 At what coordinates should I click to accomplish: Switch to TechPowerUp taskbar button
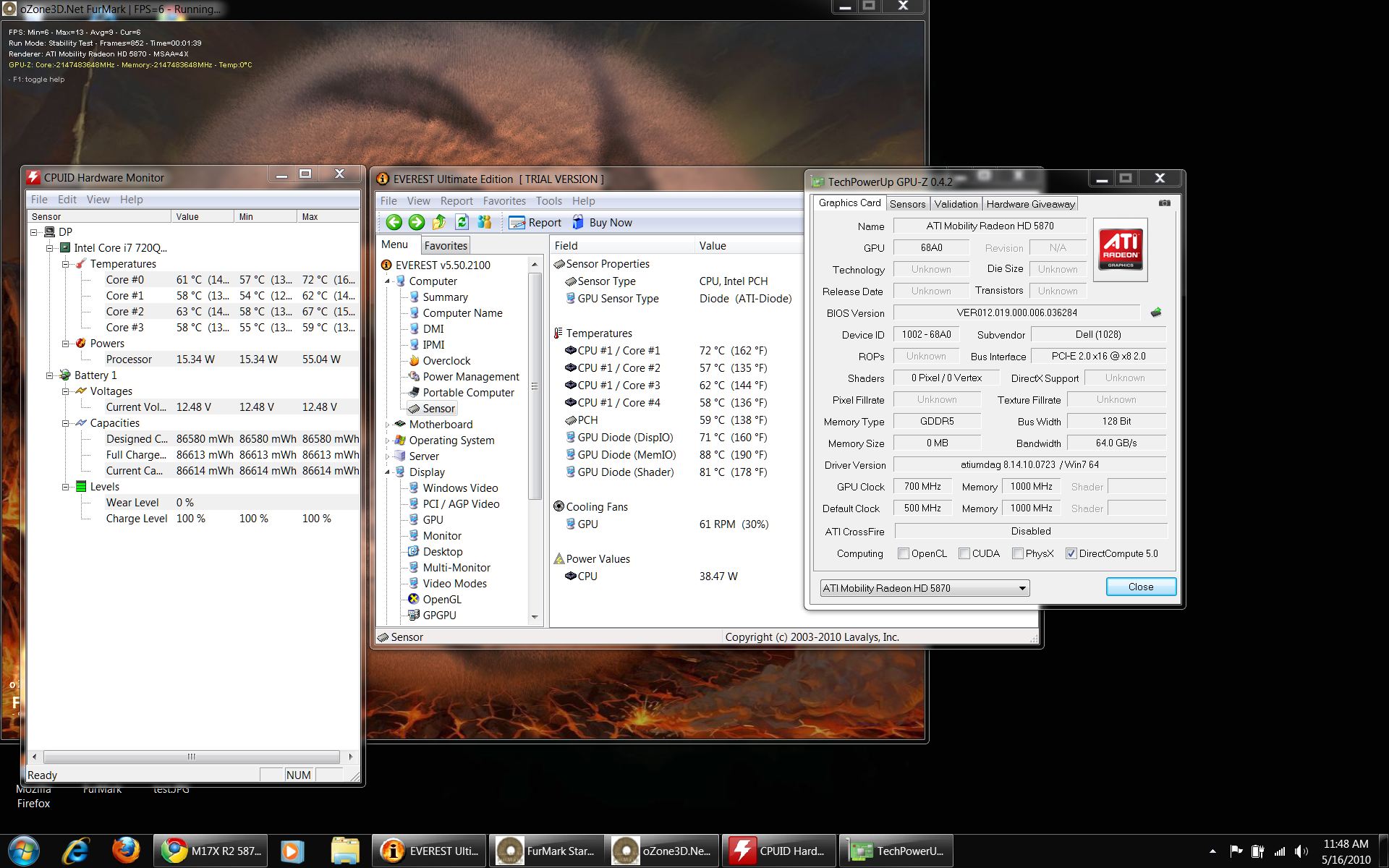(896, 851)
